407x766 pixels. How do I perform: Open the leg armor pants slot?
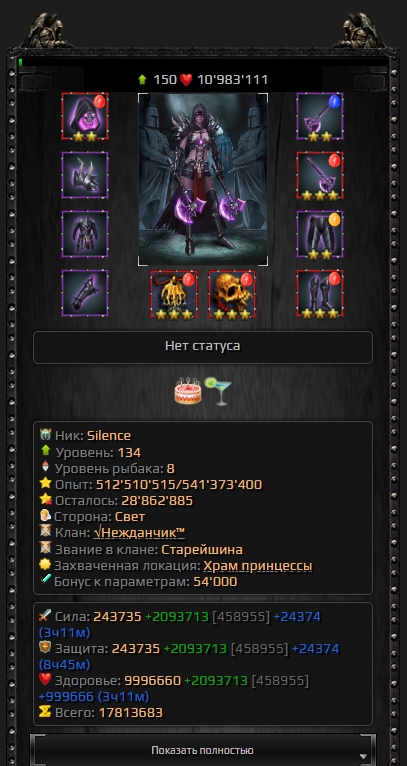pyautogui.click(x=320, y=234)
